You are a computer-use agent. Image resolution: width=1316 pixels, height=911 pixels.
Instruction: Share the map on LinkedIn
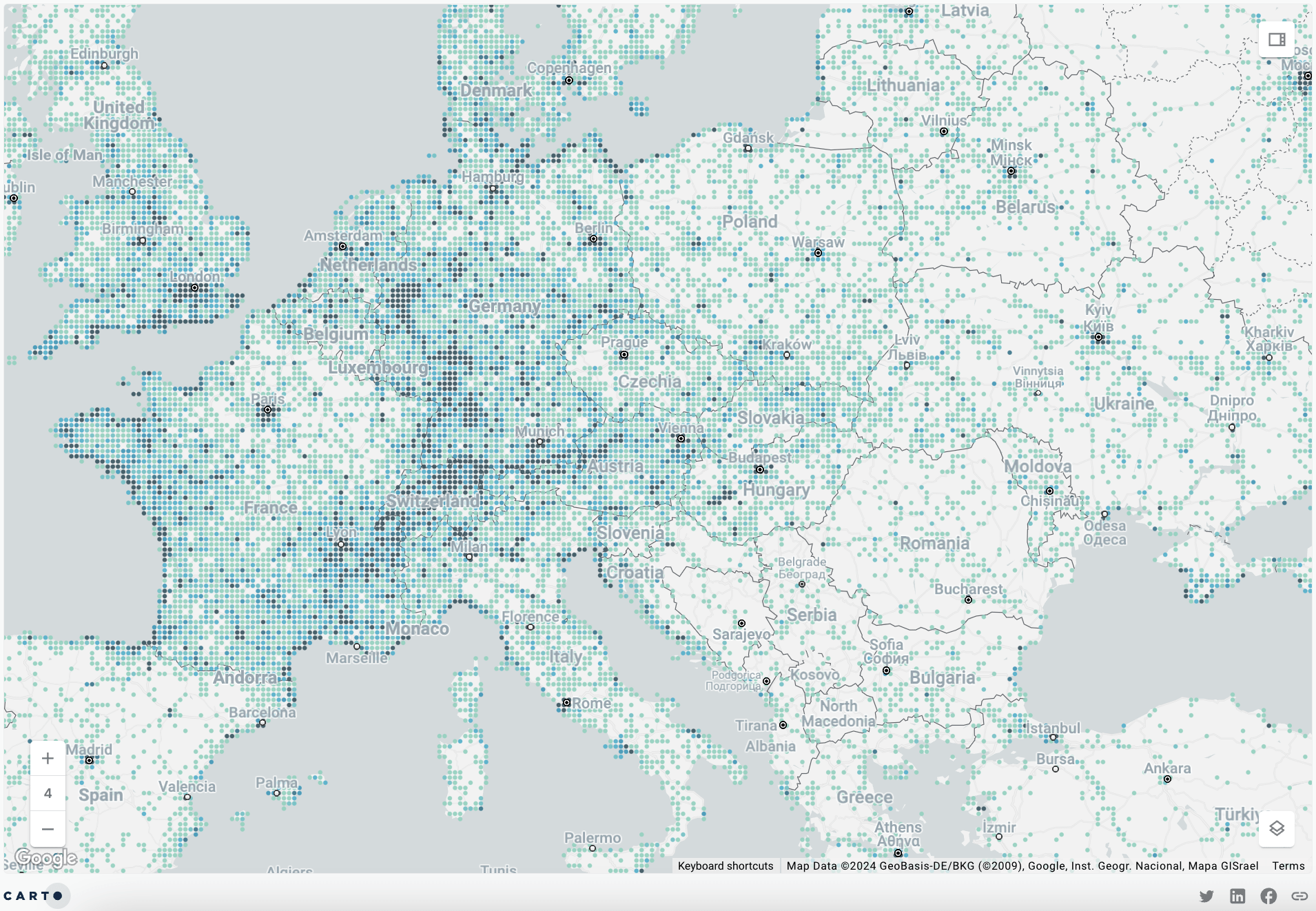coord(1238,895)
